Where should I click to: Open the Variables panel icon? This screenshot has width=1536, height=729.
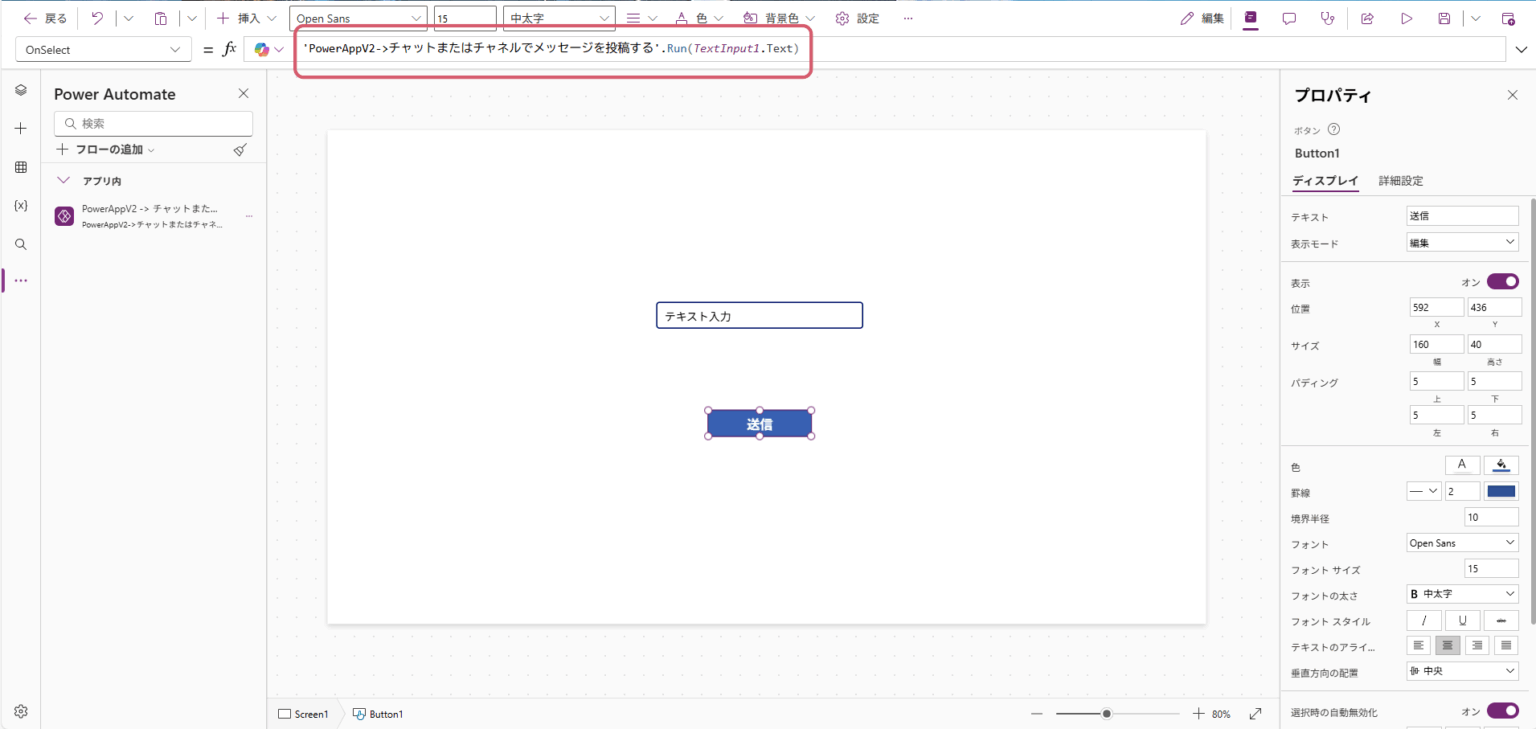(20, 205)
